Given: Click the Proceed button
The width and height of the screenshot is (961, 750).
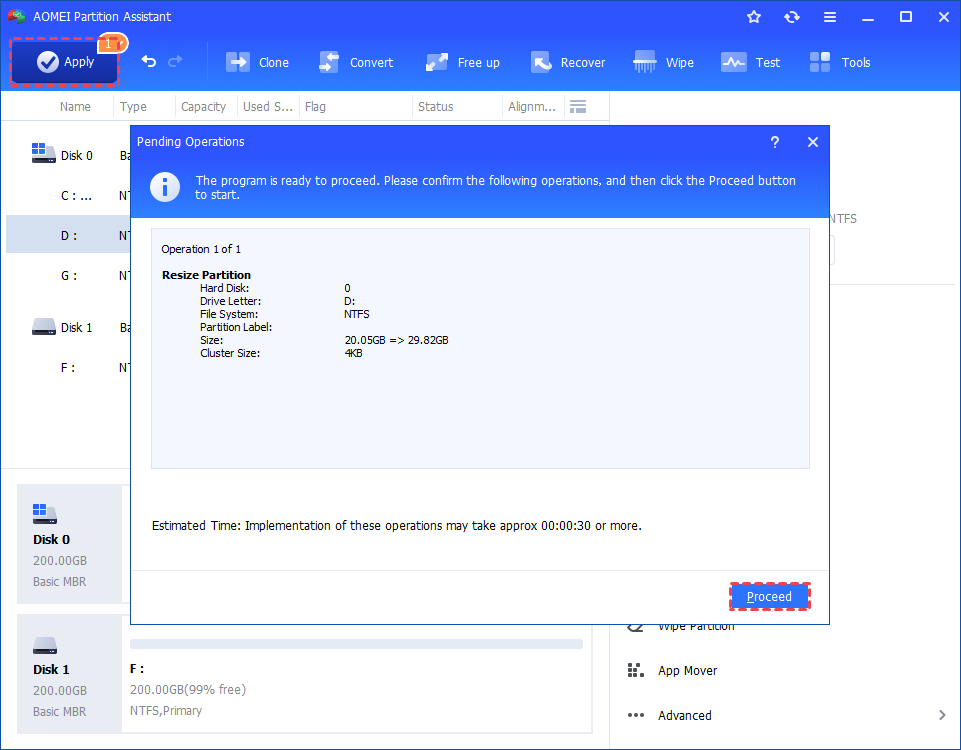Looking at the screenshot, I should 770,596.
